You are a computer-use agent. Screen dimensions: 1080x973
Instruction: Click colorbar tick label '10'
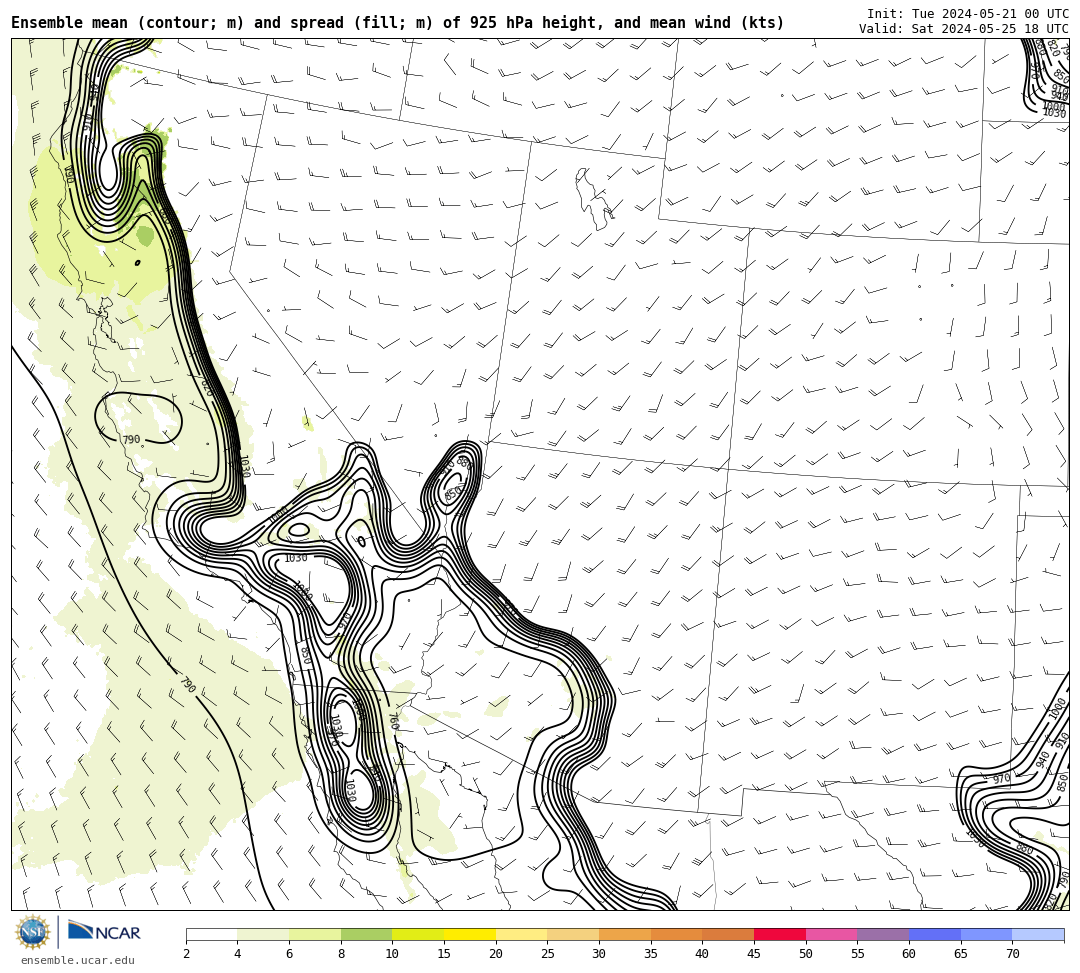(392, 954)
